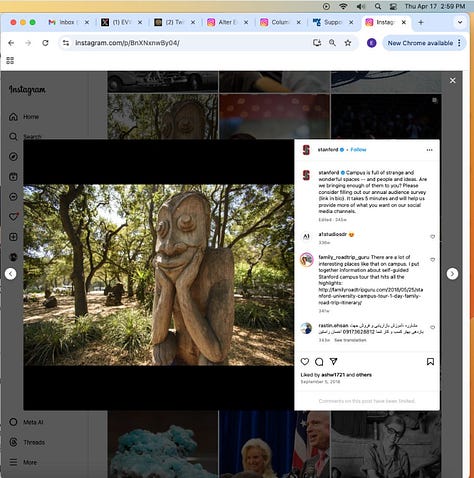474x478 pixels.
Task: View site information icon in address bar
Action: tap(66, 43)
